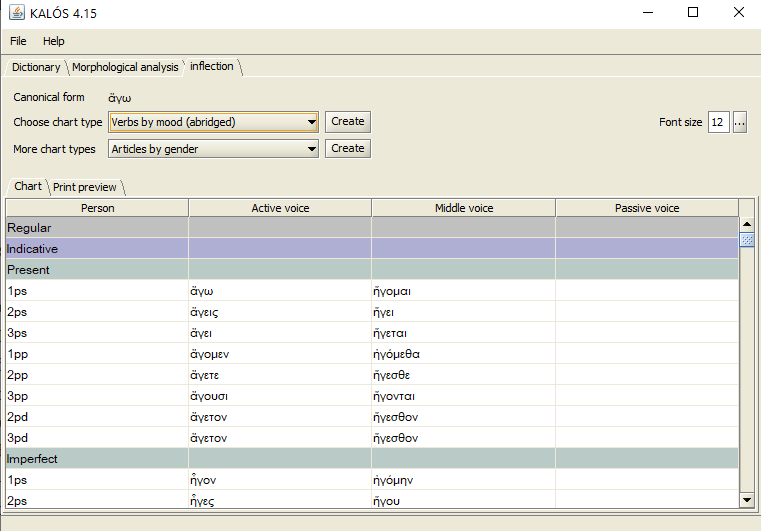Open font size options ellipsis button

pyautogui.click(x=740, y=122)
